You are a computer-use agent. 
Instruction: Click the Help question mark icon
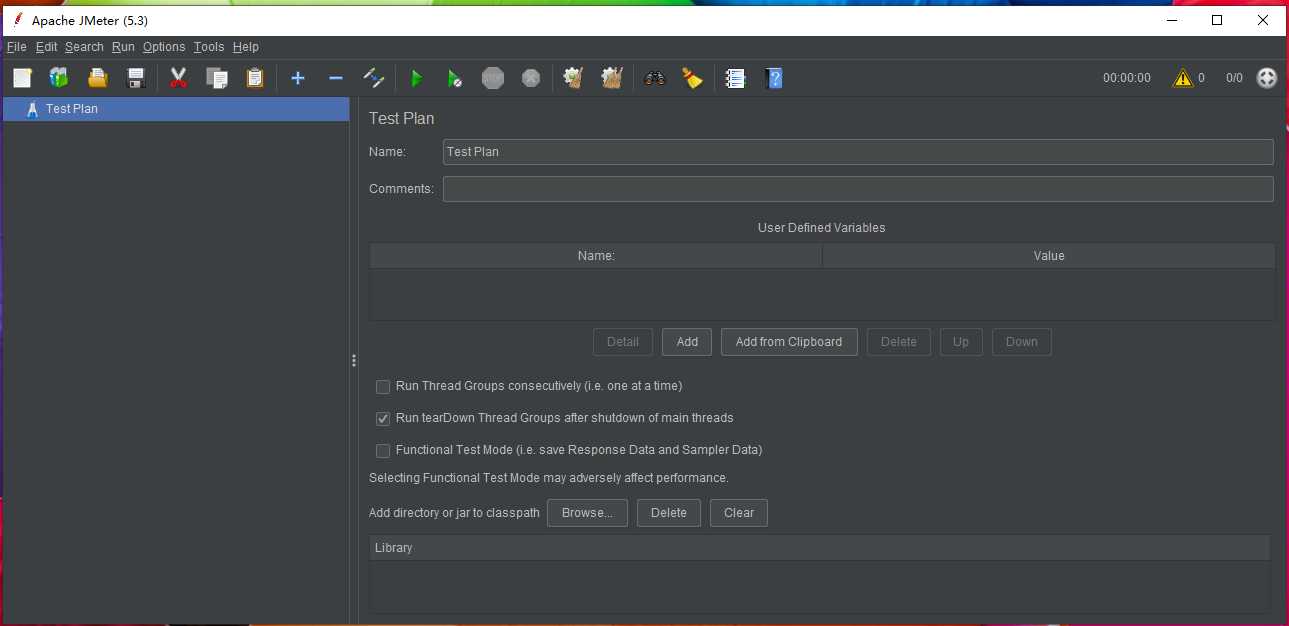773,78
